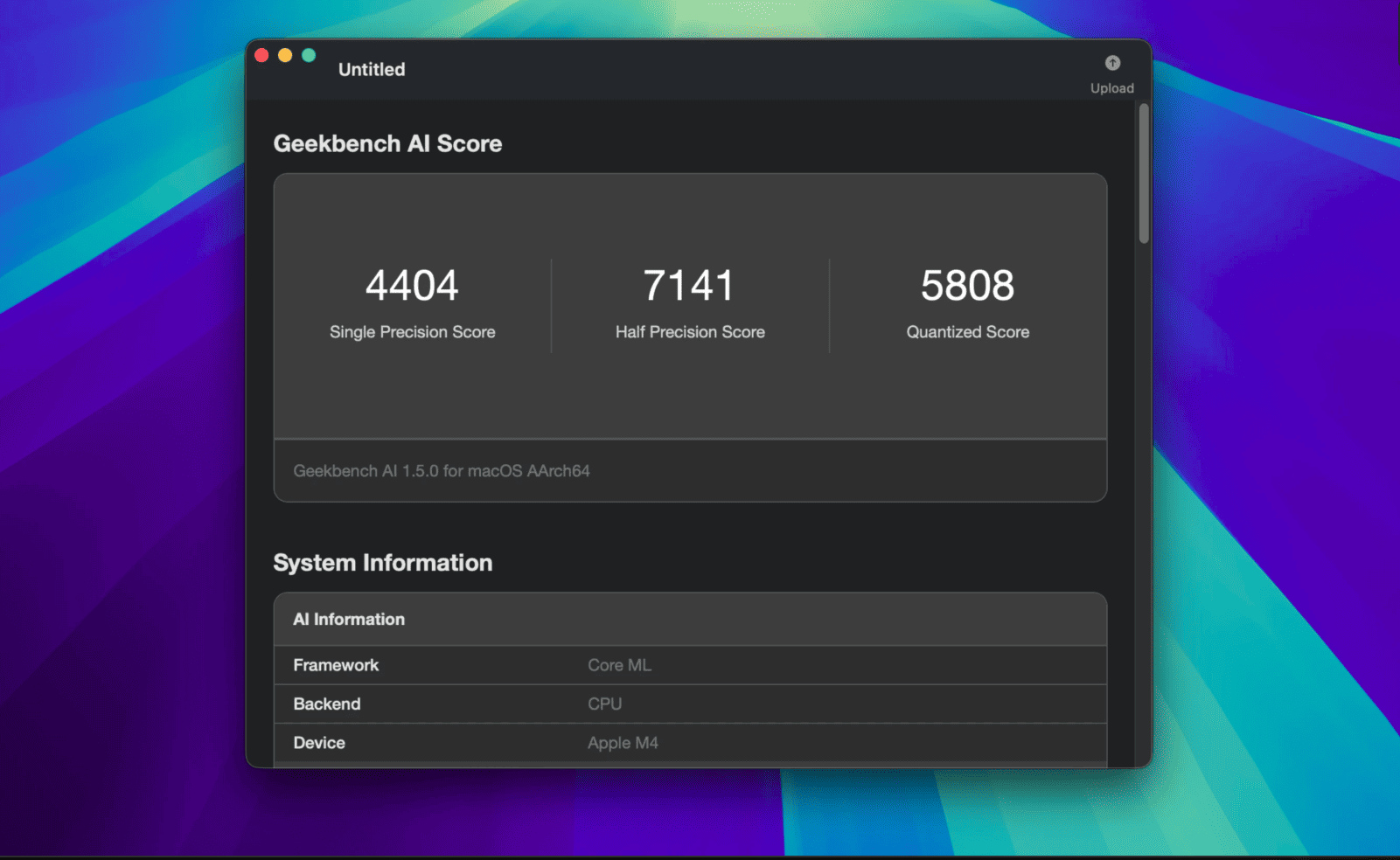This screenshot has width=1400, height=860.
Task: Close the Untitled window with the red button
Action: 261,55
